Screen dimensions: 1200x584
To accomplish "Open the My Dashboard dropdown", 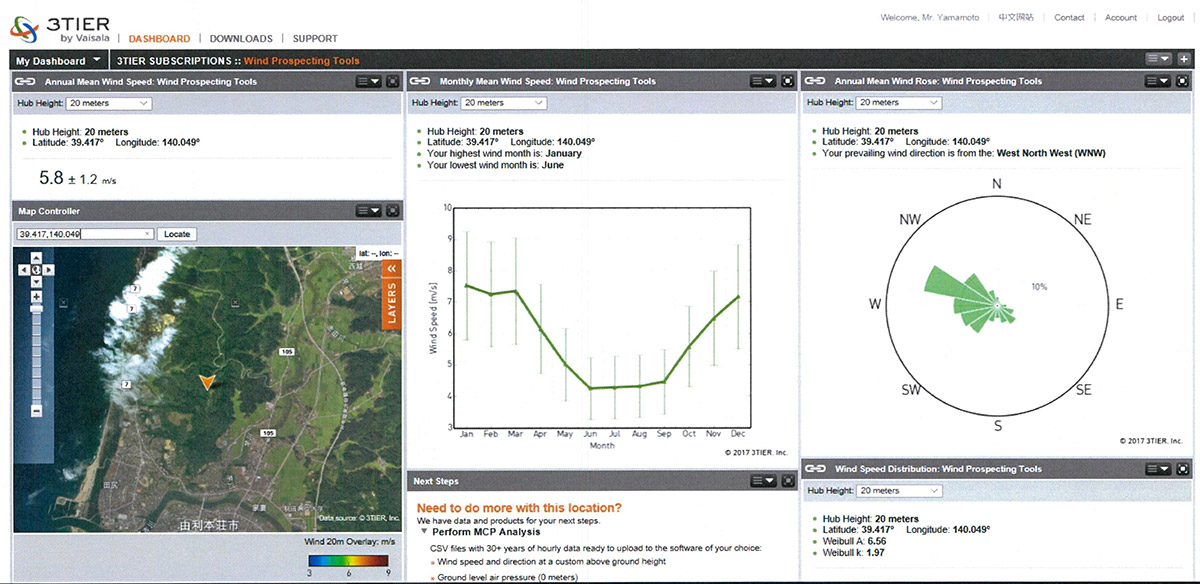I will tap(57, 61).
